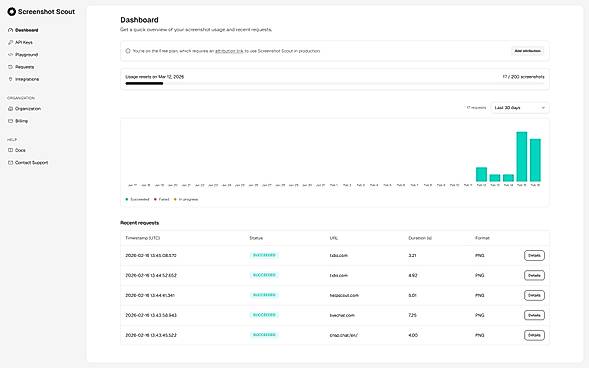
Task: Click the tallest bar in usage chart
Action: (x=522, y=157)
